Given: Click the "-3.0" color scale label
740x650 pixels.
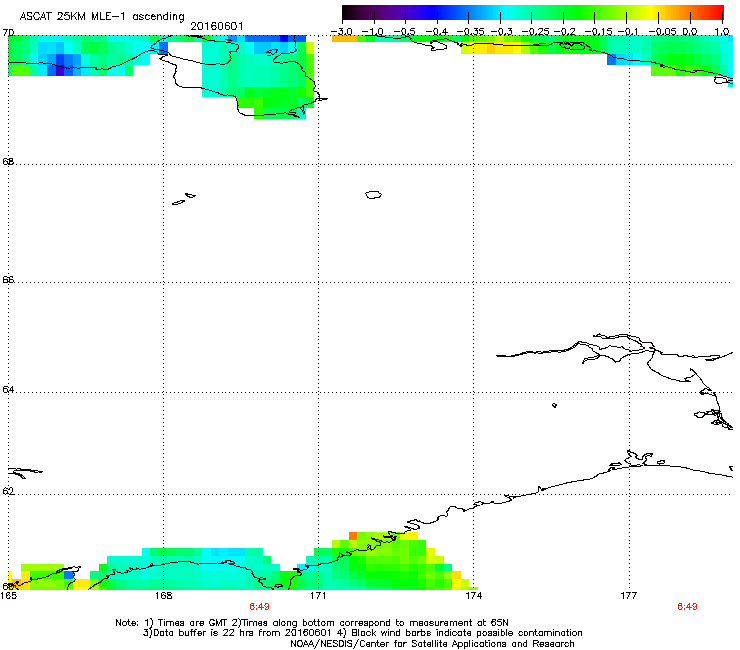Looking at the screenshot, I should (x=341, y=32).
